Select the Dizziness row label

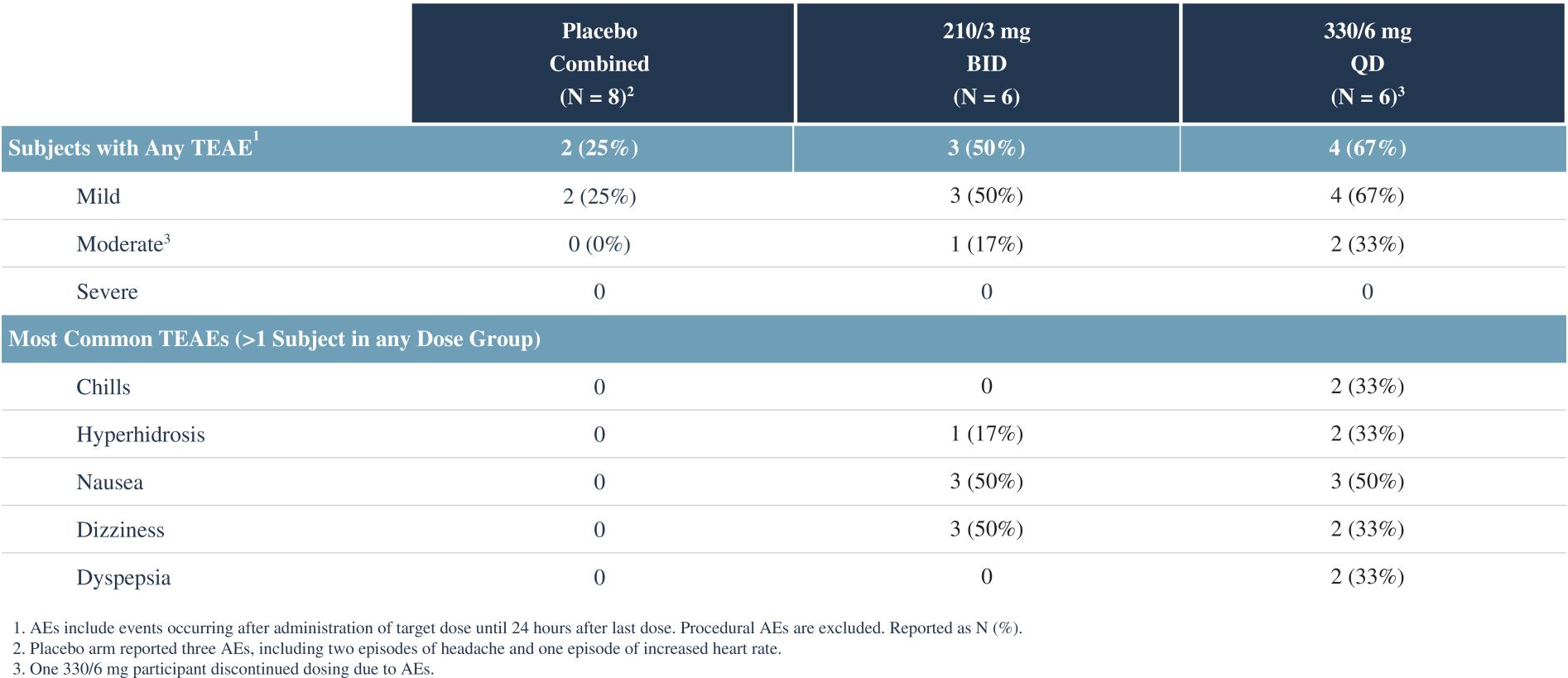click(x=120, y=530)
